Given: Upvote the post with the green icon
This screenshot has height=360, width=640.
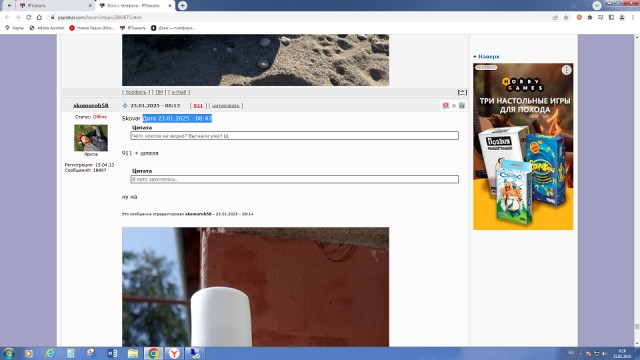Looking at the screenshot, I should coord(462,105).
